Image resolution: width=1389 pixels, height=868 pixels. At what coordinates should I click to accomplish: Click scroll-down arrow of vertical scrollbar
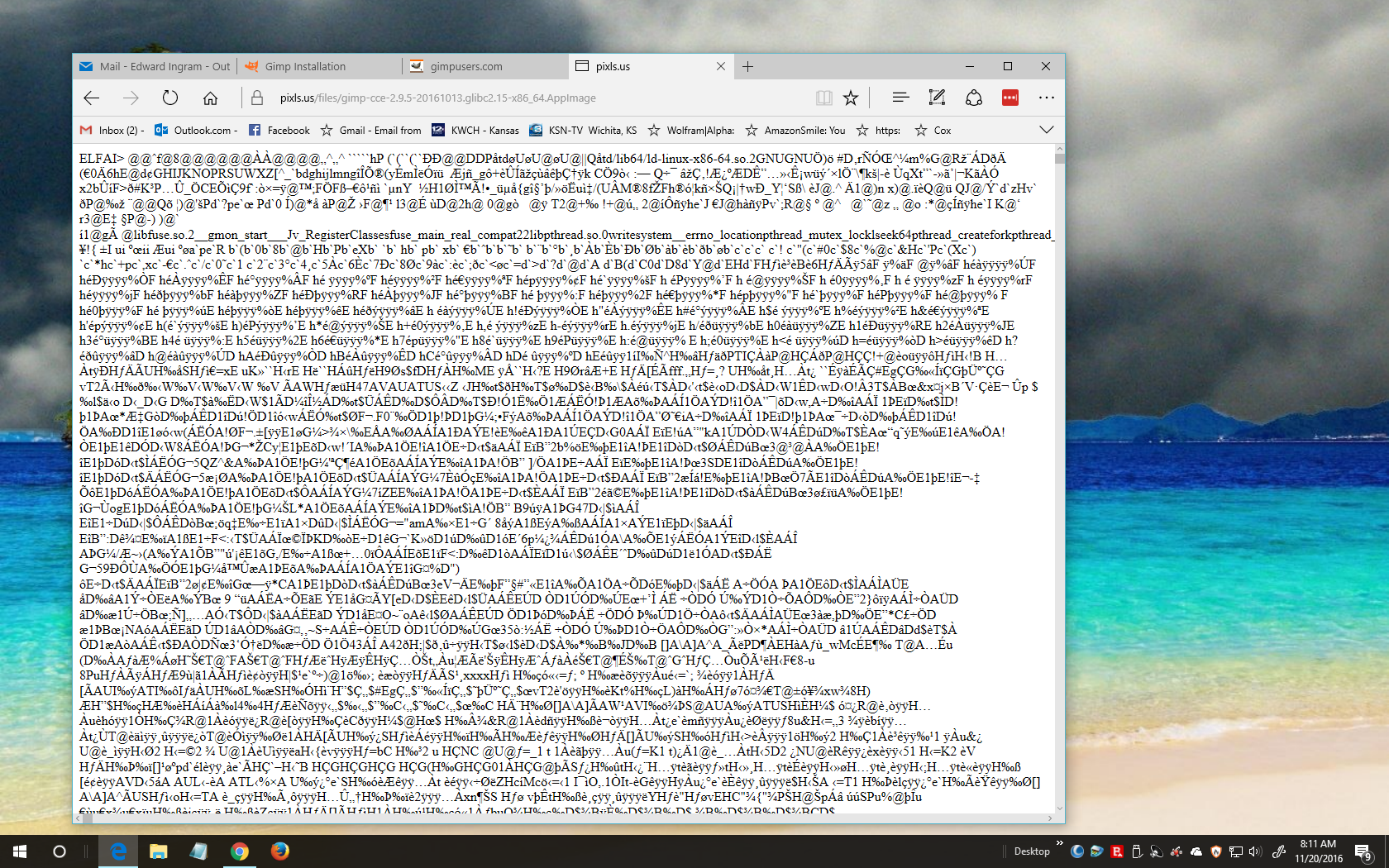point(1059,808)
